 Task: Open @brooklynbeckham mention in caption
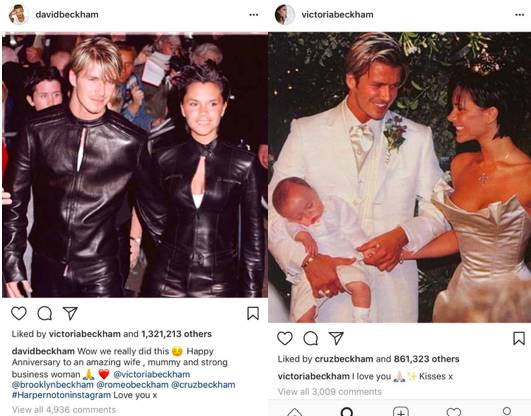click(x=52, y=385)
